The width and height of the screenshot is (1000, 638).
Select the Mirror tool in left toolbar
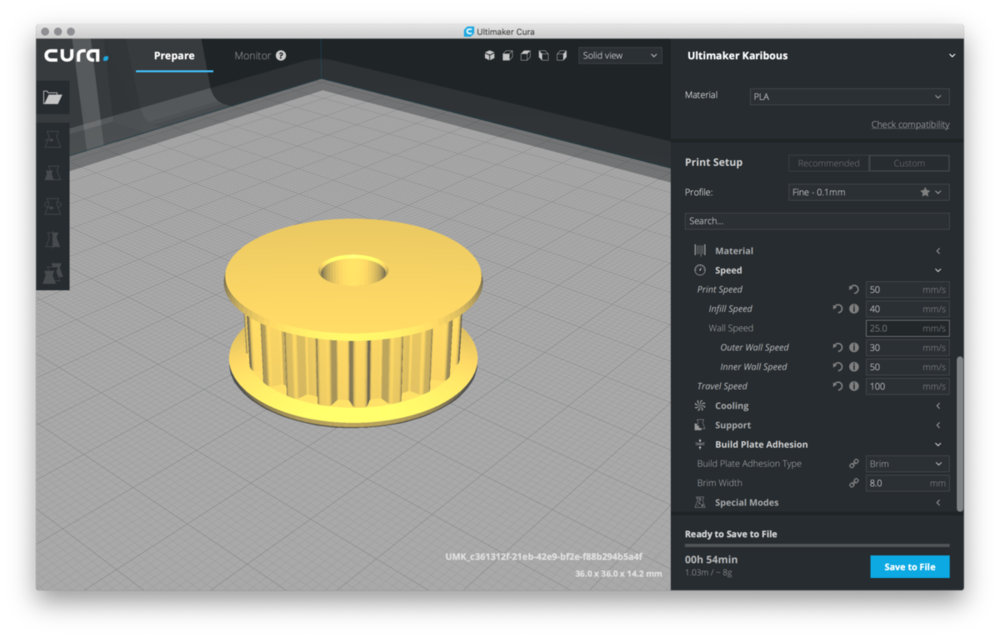pyautogui.click(x=52, y=239)
